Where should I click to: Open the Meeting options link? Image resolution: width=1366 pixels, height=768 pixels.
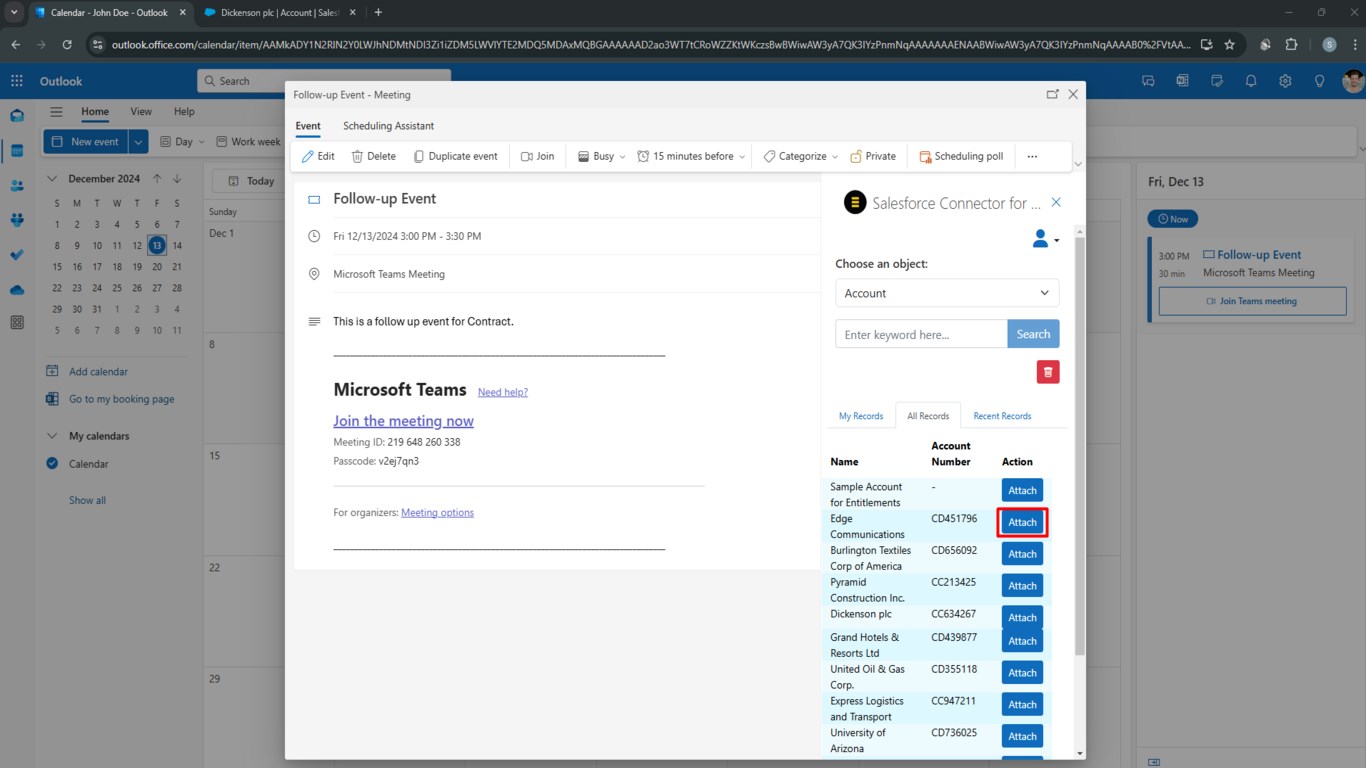pyautogui.click(x=437, y=513)
